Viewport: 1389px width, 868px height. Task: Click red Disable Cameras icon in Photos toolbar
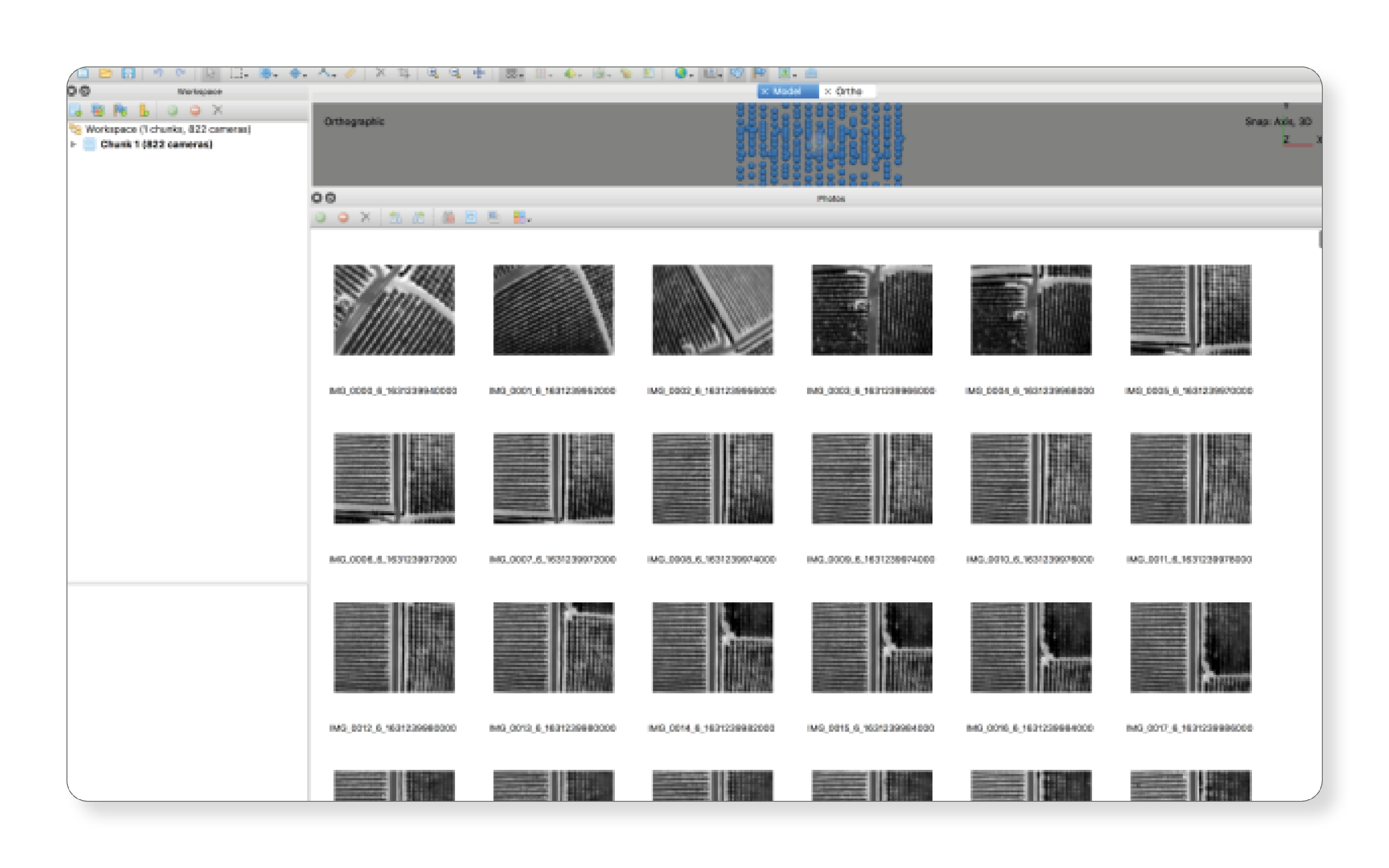pos(343,218)
